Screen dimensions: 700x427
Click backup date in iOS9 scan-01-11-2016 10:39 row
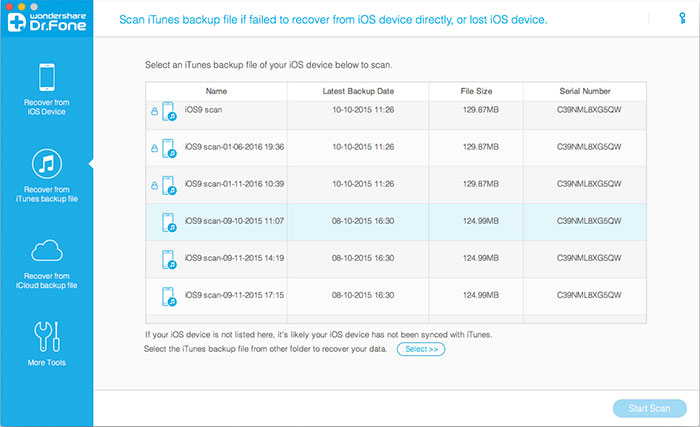363,184
